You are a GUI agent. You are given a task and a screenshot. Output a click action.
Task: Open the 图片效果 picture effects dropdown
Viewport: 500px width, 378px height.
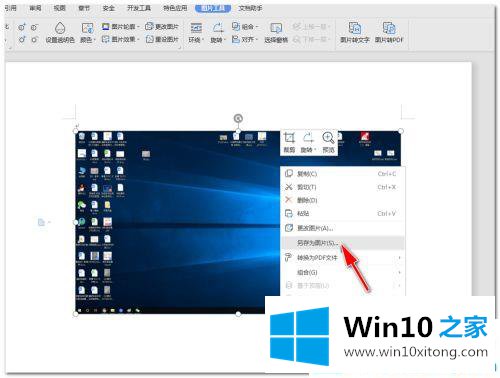tap(120, 39)
